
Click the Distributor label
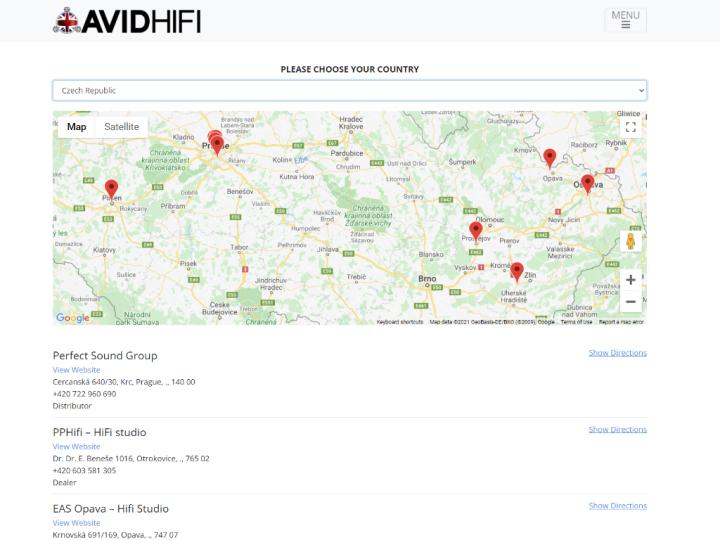(72, 405)
